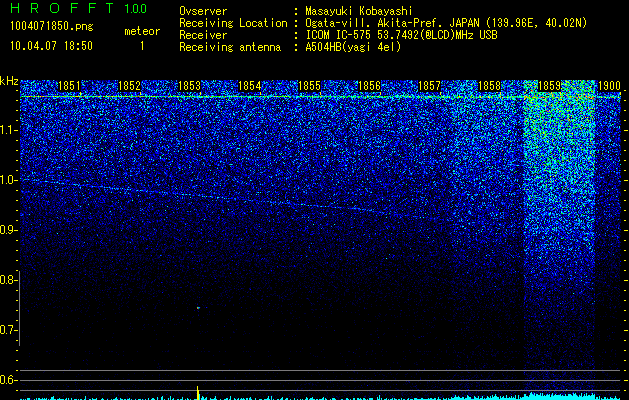
Task: Click the HROFFT 1.0.0 title text
Action: (79, 8)
